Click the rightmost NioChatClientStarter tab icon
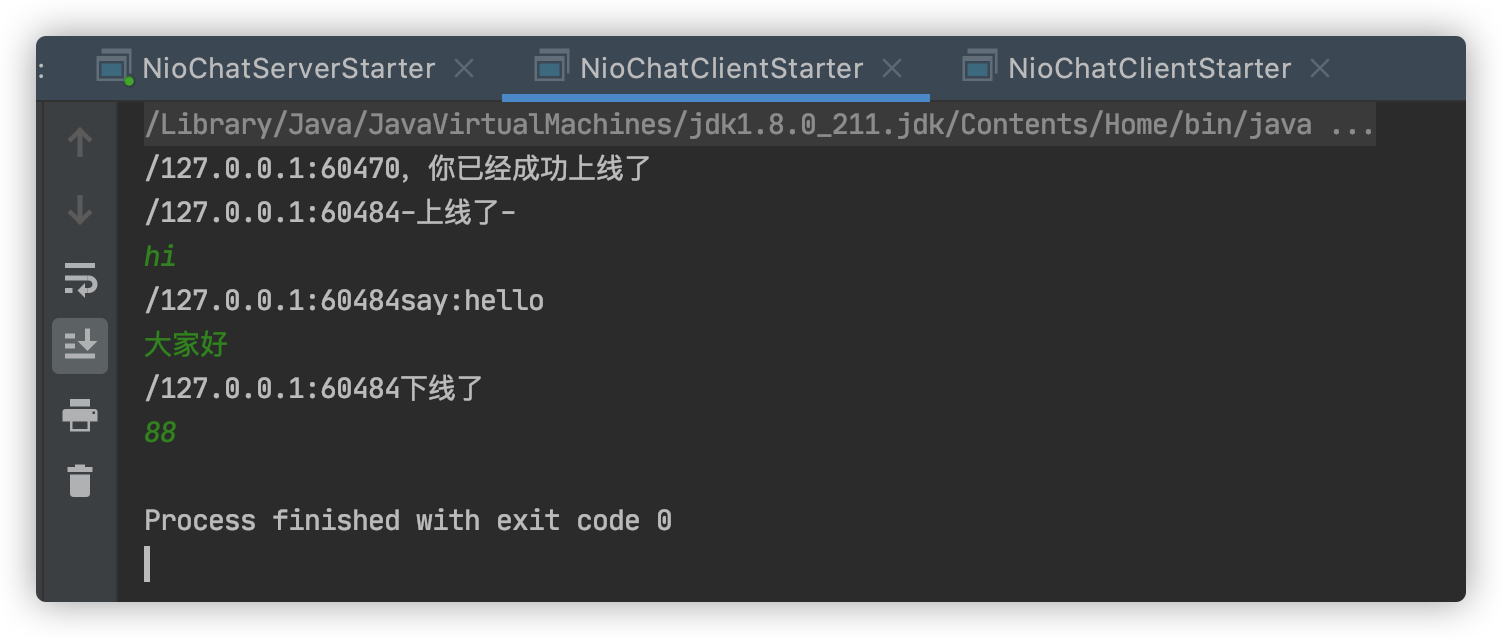This screenshot has height=638, width=1502. point(980,67)
